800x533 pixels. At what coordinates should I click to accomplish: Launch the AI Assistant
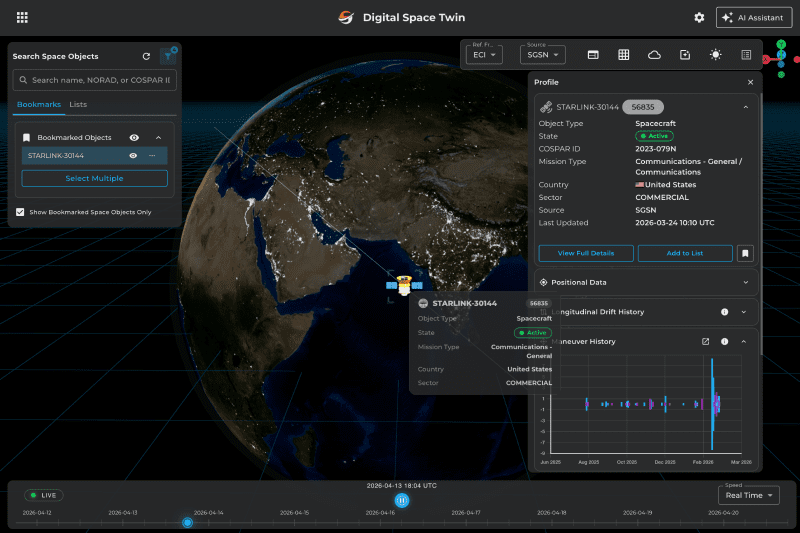tap(754, 17)
